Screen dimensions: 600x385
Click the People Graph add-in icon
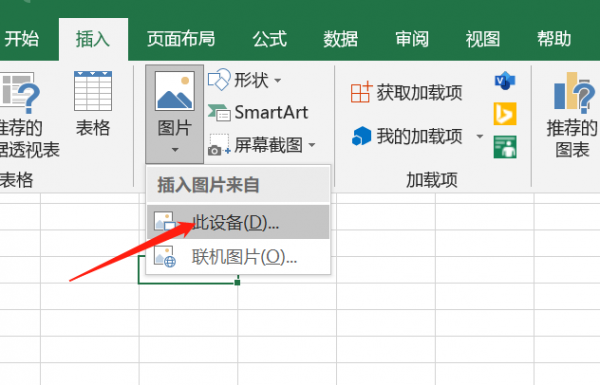coord(505,147)
